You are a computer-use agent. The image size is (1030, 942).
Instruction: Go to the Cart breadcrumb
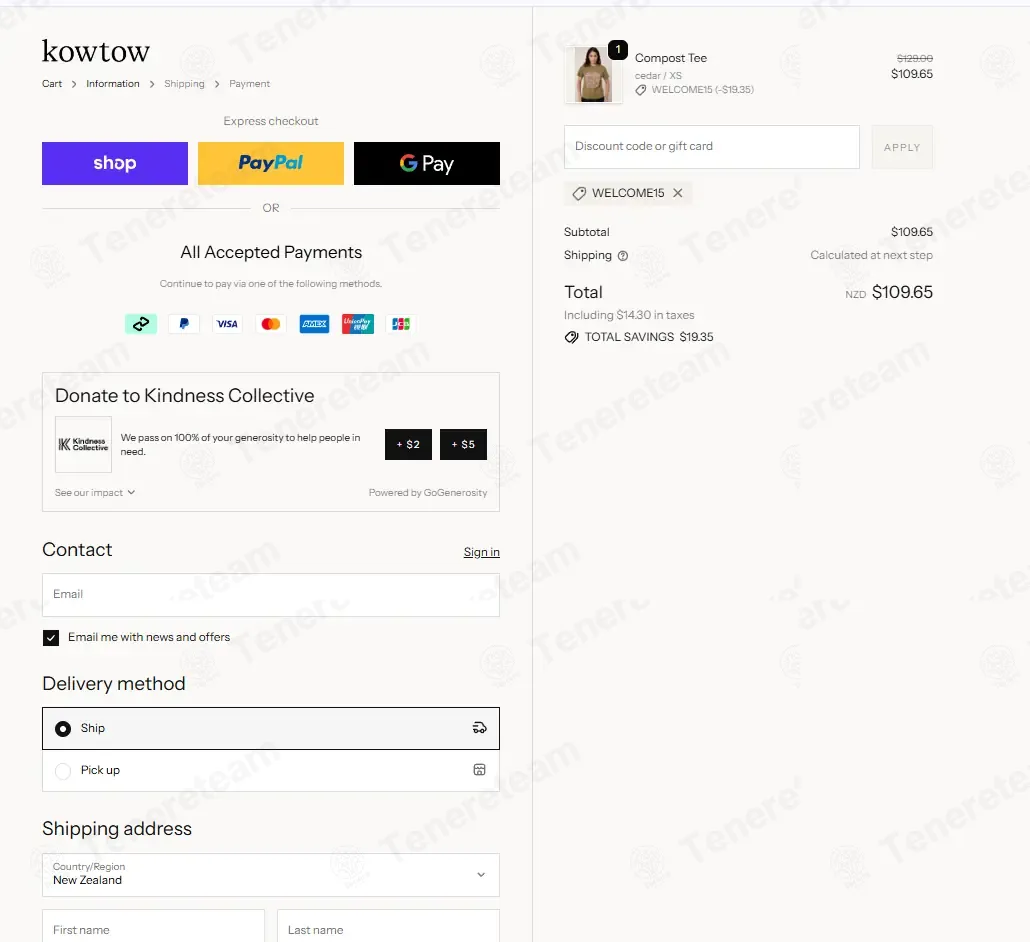(x=52, y=84)
